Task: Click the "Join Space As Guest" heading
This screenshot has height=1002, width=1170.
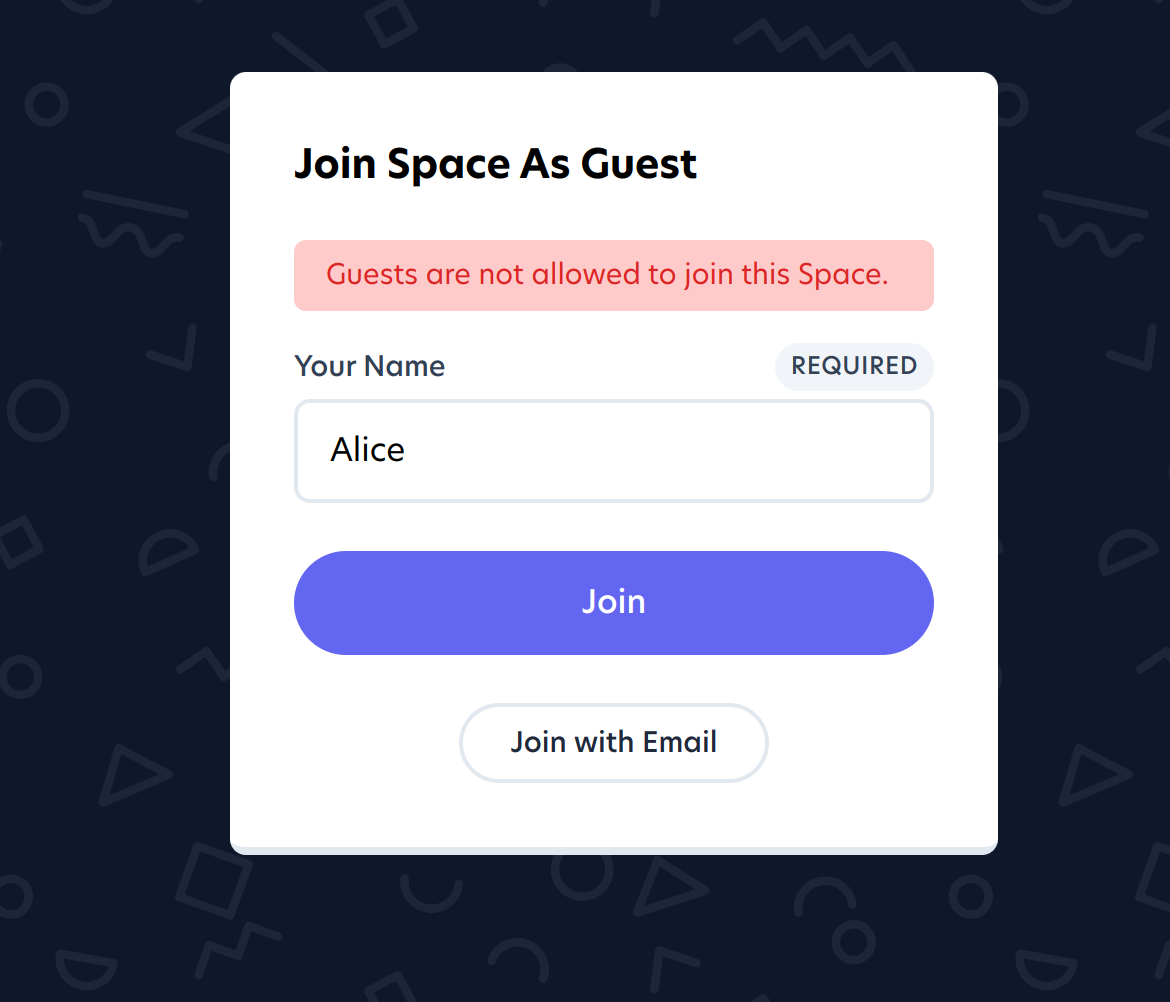Action: pyautogui.click(x=495, y=164)
